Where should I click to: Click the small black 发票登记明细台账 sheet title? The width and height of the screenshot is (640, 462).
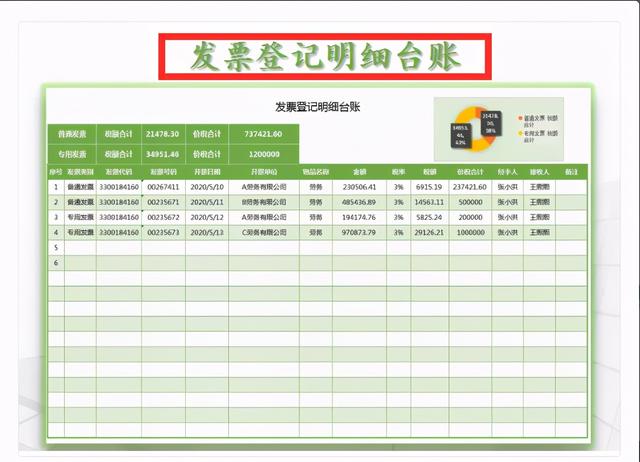click(318, 107)
